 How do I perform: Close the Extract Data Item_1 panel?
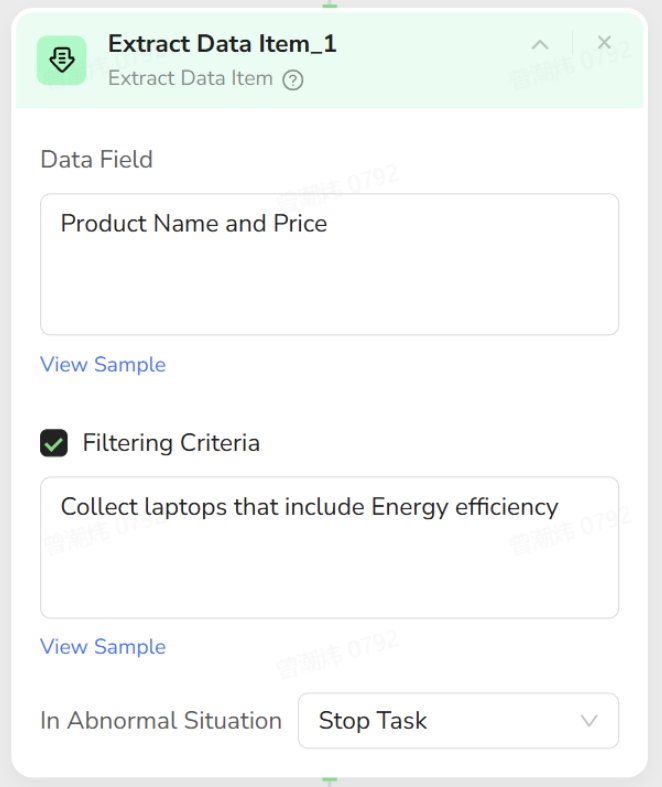tap(604, 42)
